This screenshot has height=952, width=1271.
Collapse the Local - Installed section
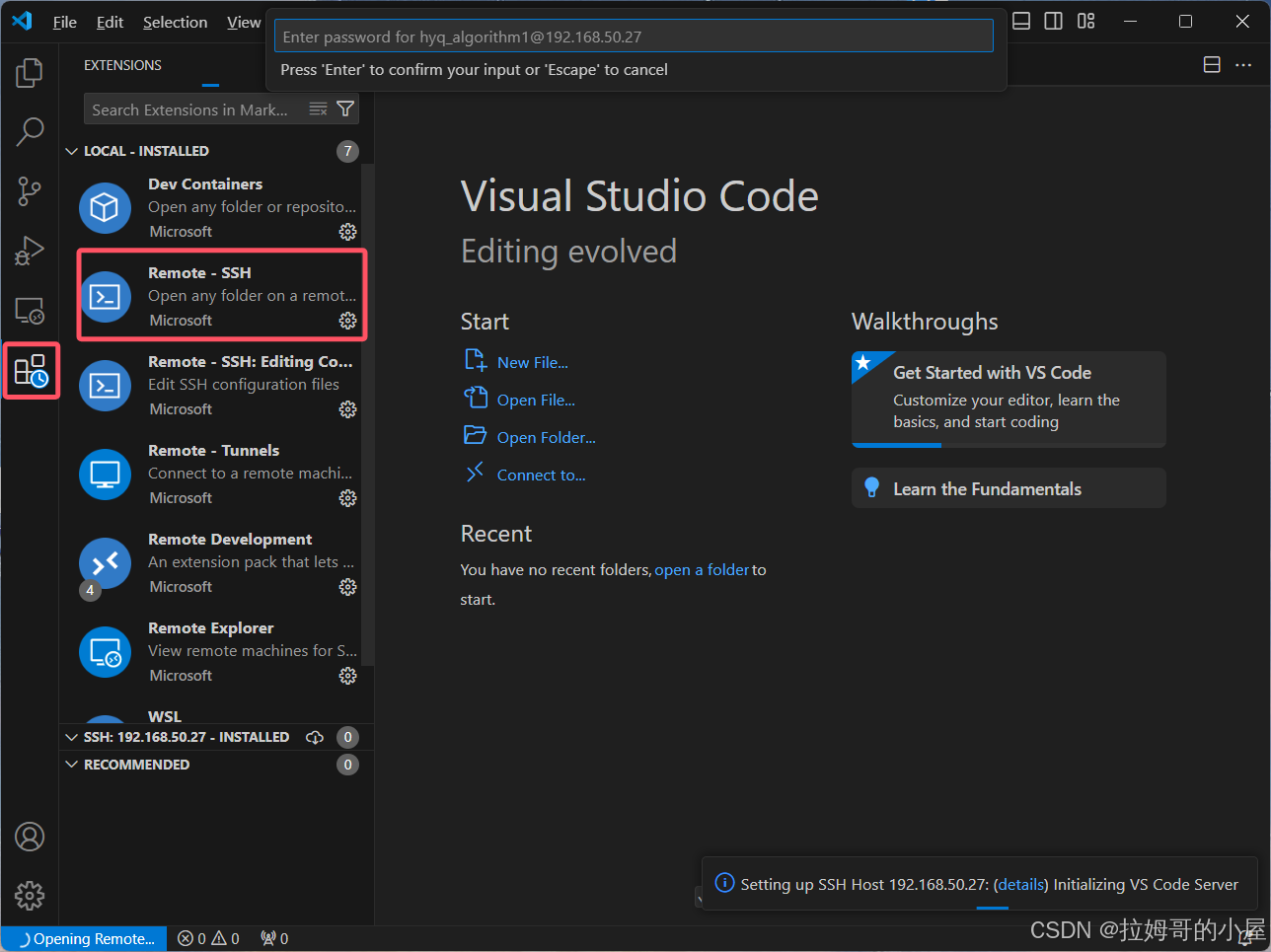click(x=71, y=151)
